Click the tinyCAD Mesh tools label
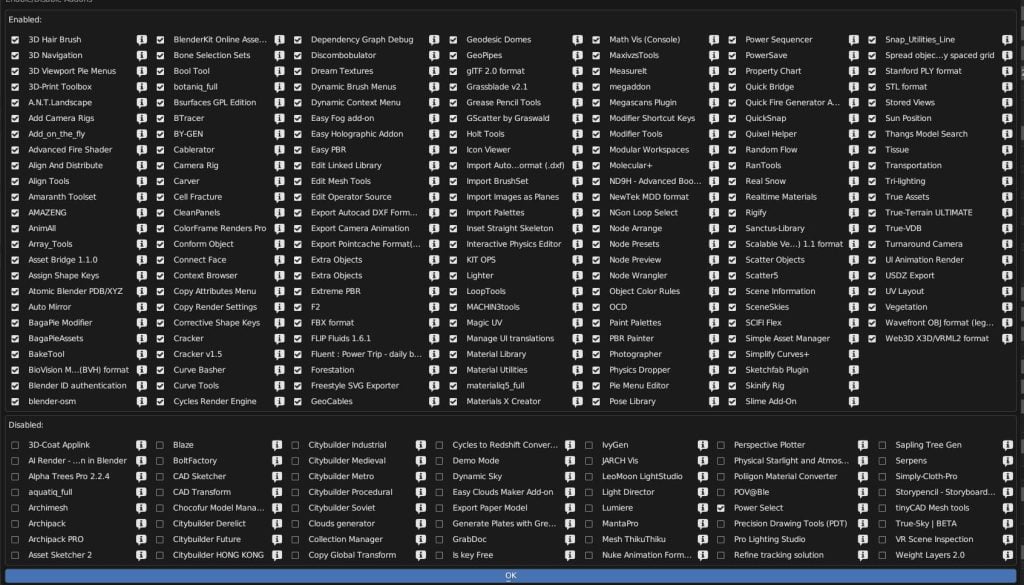1024x585 pixels. 932,508
